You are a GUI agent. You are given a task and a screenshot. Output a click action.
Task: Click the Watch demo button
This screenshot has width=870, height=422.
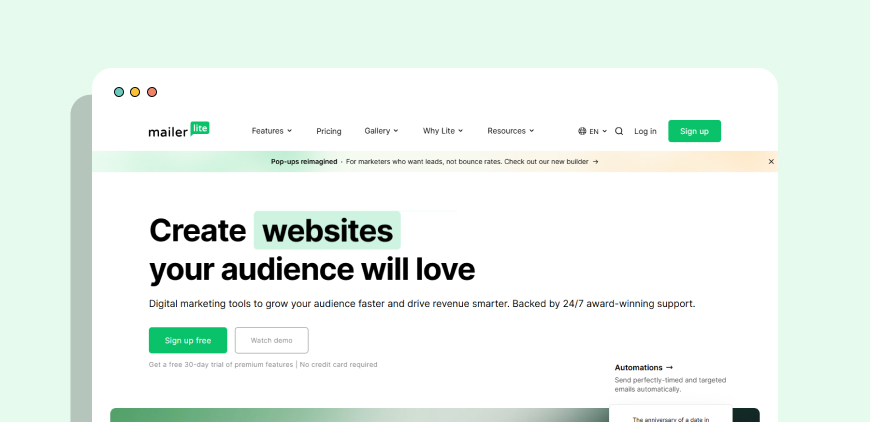(271, 340)
